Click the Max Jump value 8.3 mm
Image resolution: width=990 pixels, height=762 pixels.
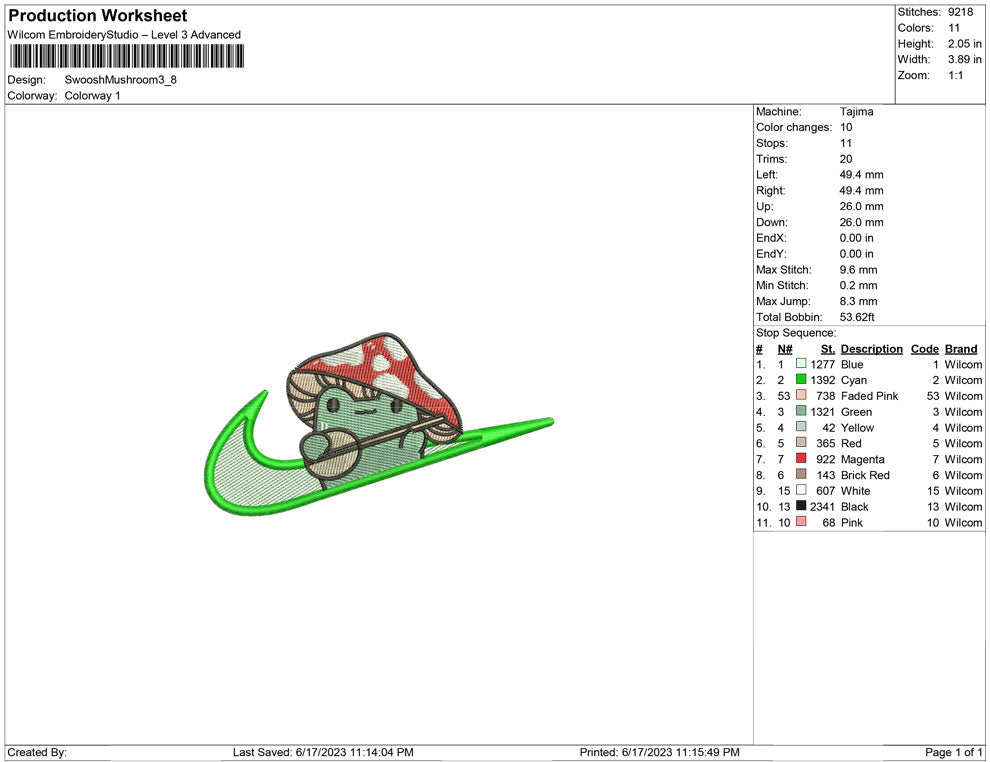tap(858, 301)
